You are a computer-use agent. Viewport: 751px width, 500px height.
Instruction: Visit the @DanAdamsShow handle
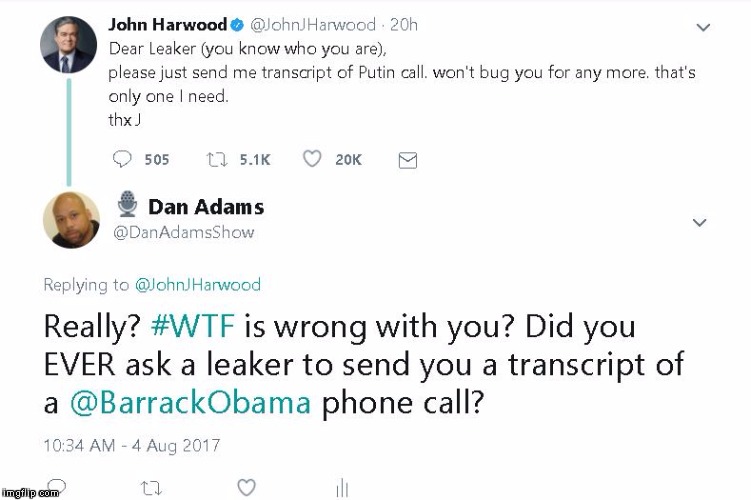[183, 232]
